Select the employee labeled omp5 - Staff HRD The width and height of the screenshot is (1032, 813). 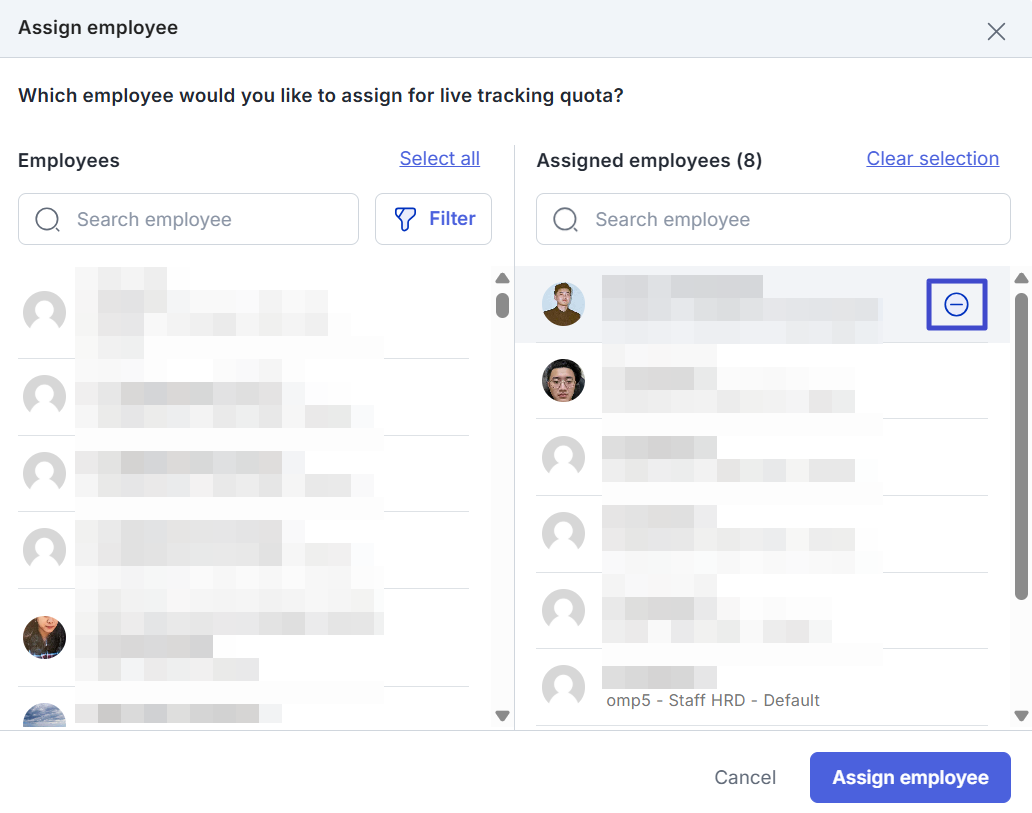712,699
